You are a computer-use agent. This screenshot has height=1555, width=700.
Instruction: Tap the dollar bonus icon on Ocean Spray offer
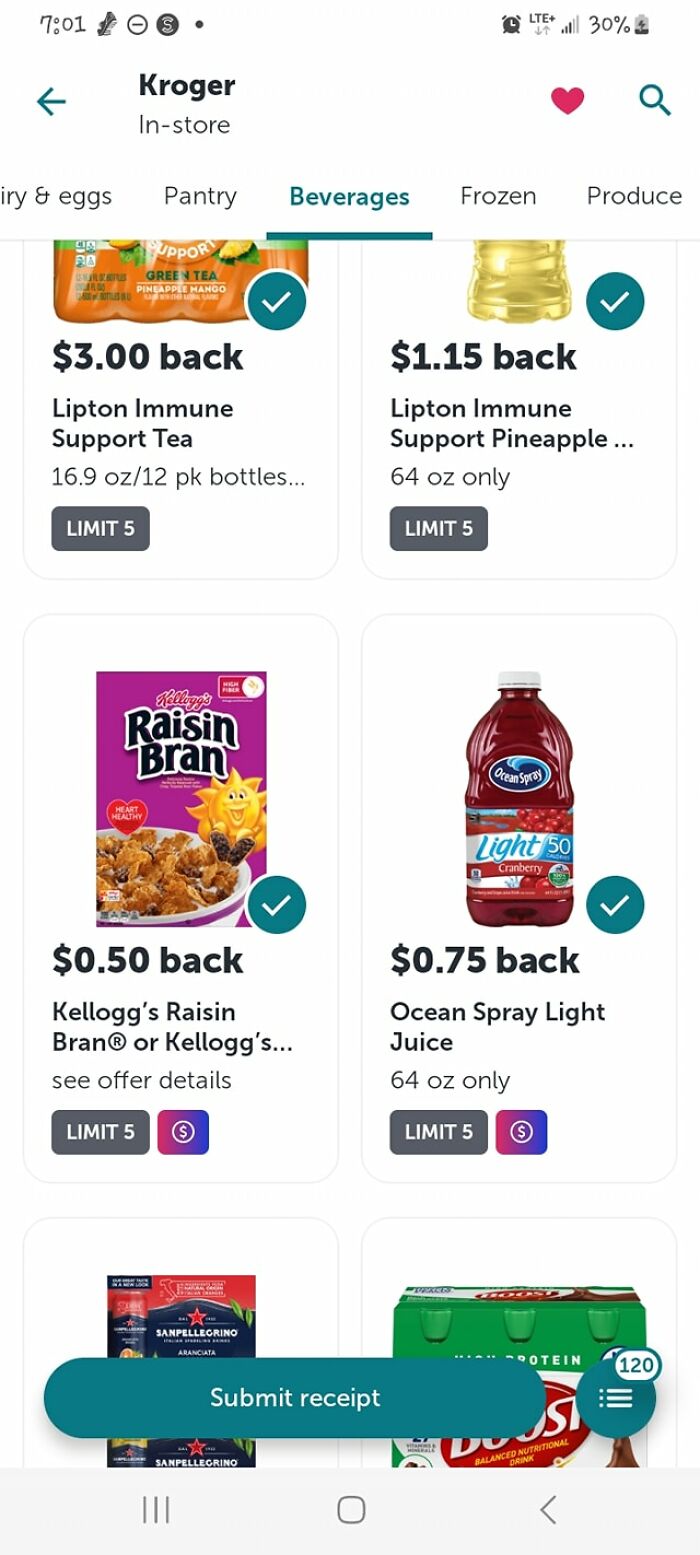[521, 1131]
